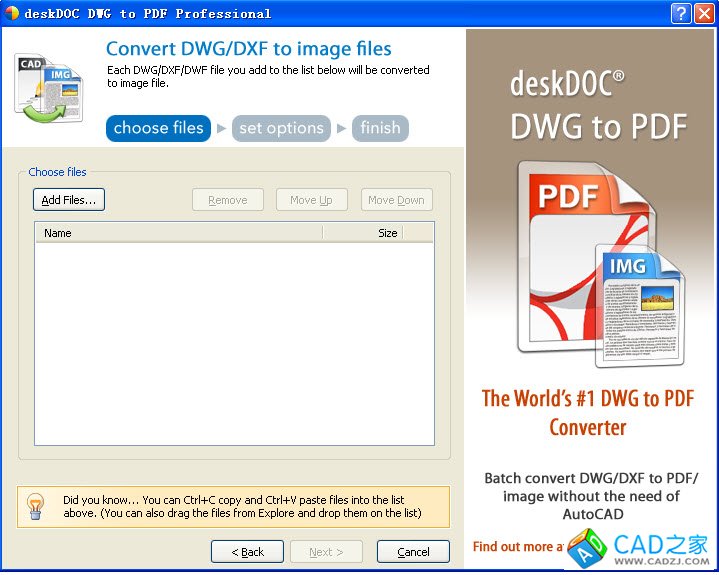Click the deskDOC app icon in title bar

(12, 13)
